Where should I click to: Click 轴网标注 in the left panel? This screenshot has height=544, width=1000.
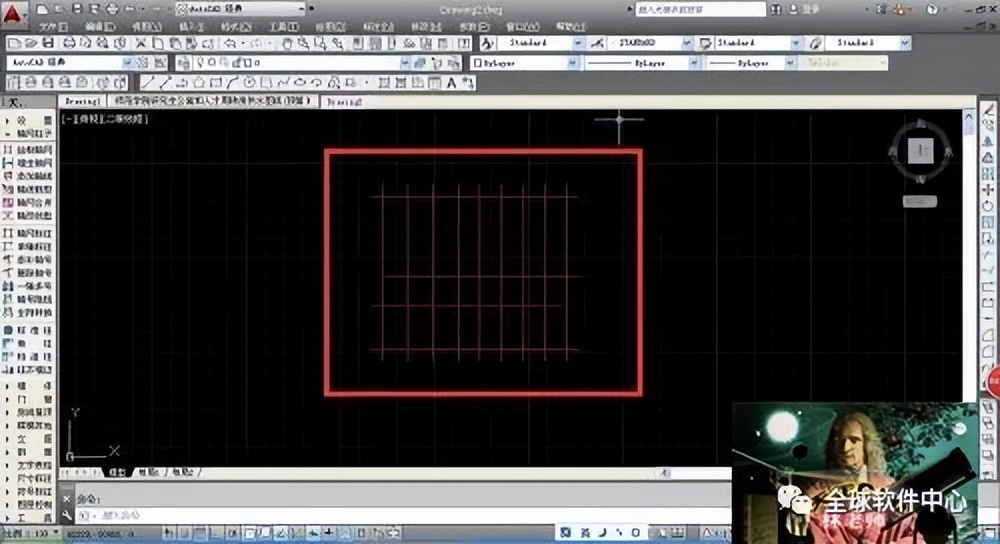(34, 233)
